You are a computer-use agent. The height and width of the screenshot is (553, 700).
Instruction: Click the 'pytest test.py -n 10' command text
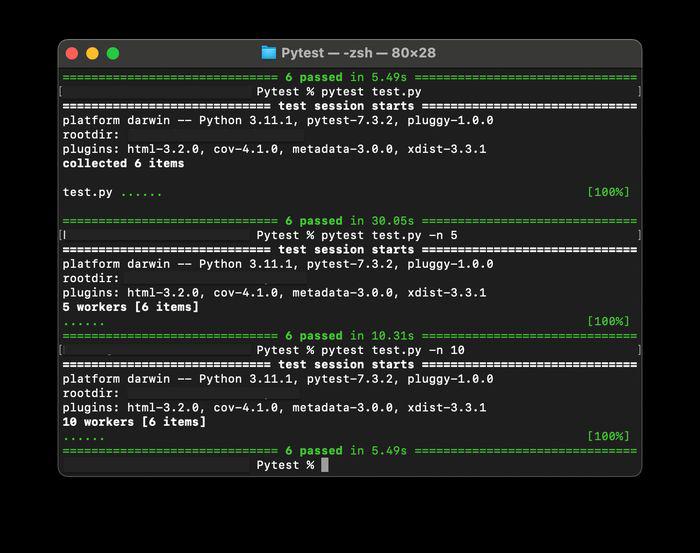(x=393, y=350)
